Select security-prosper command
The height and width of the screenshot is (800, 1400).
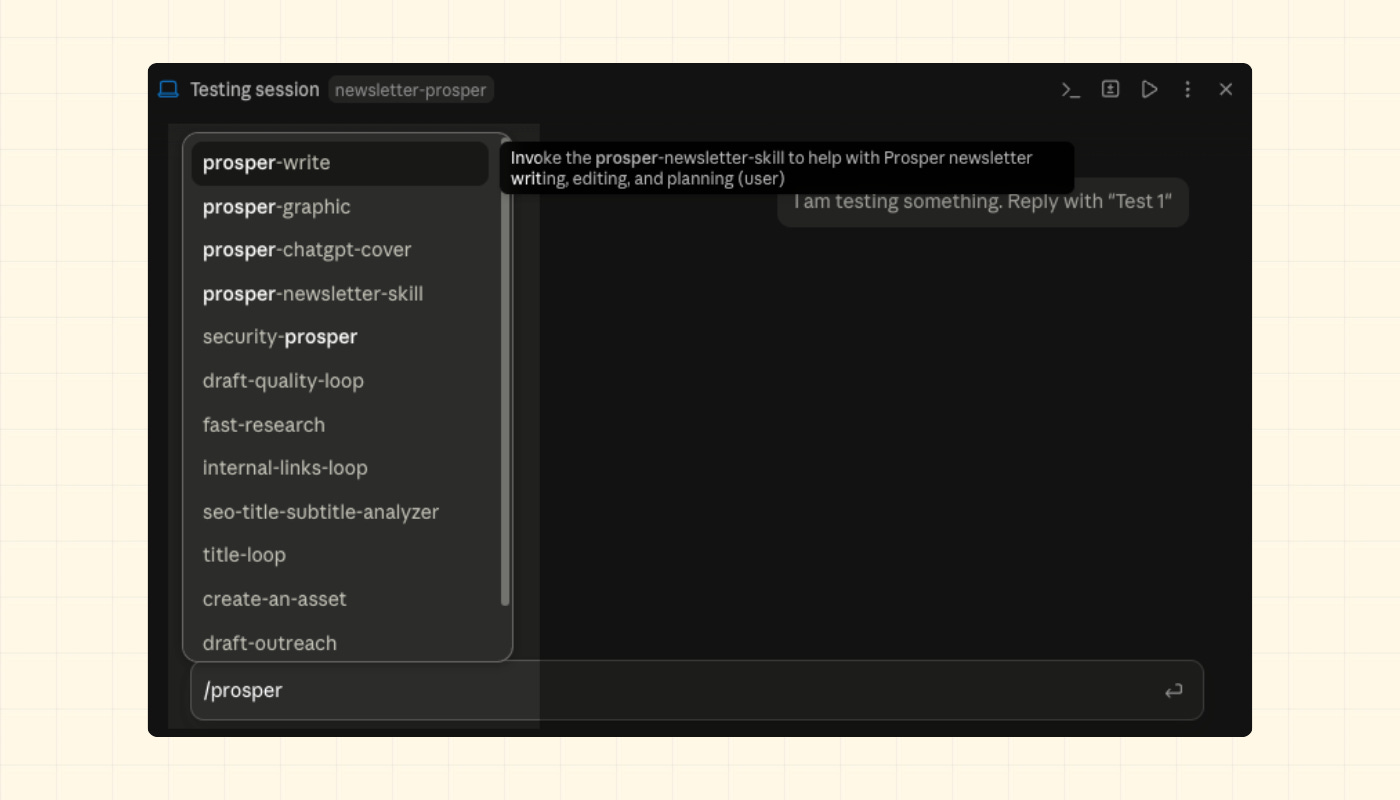340,337
